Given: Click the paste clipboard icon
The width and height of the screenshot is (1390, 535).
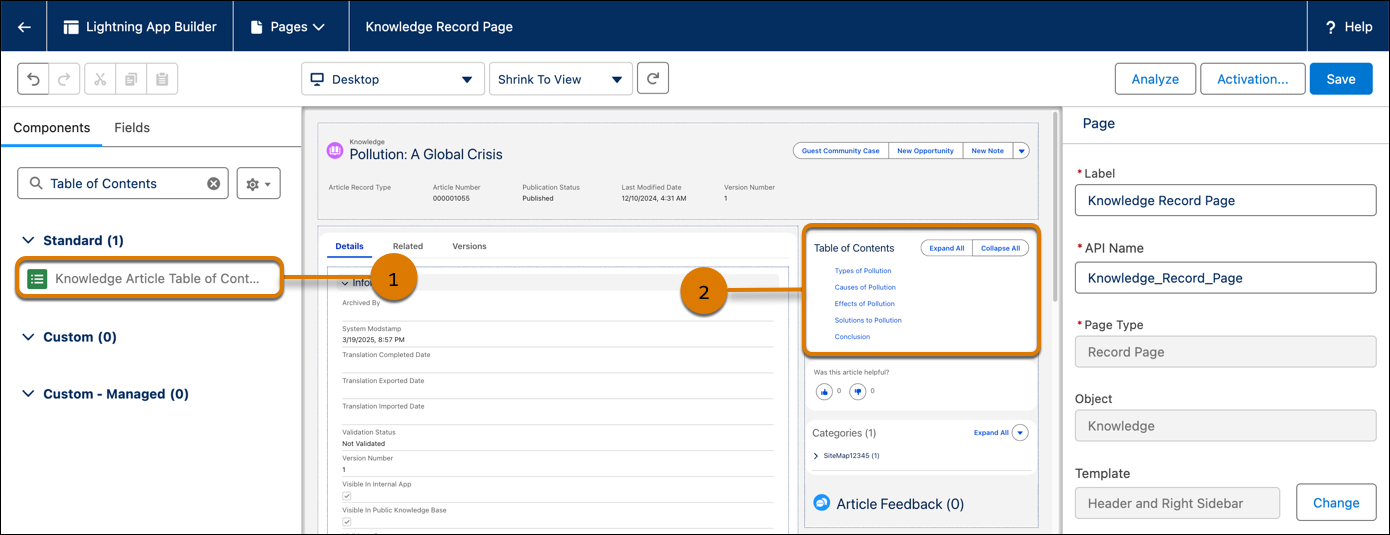Looking at the screenshot, I should point(162,79).
